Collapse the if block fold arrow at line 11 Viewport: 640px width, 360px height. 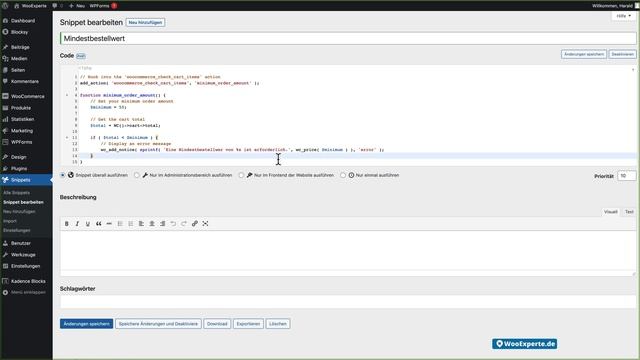pyautogui.click(x=67, y=138)
